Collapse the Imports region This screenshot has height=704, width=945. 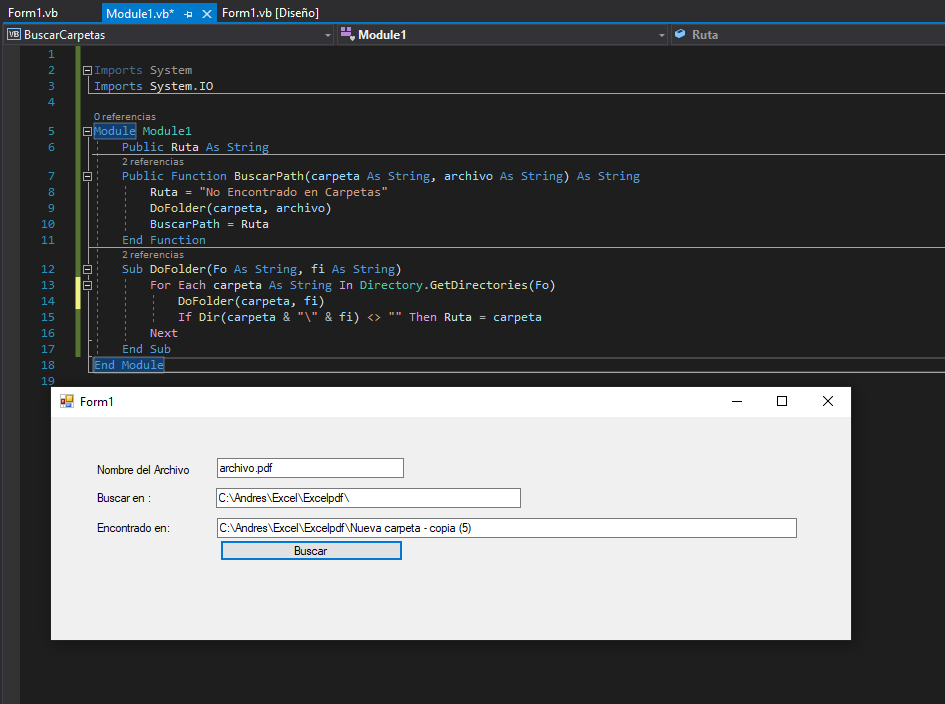point(87,71)
